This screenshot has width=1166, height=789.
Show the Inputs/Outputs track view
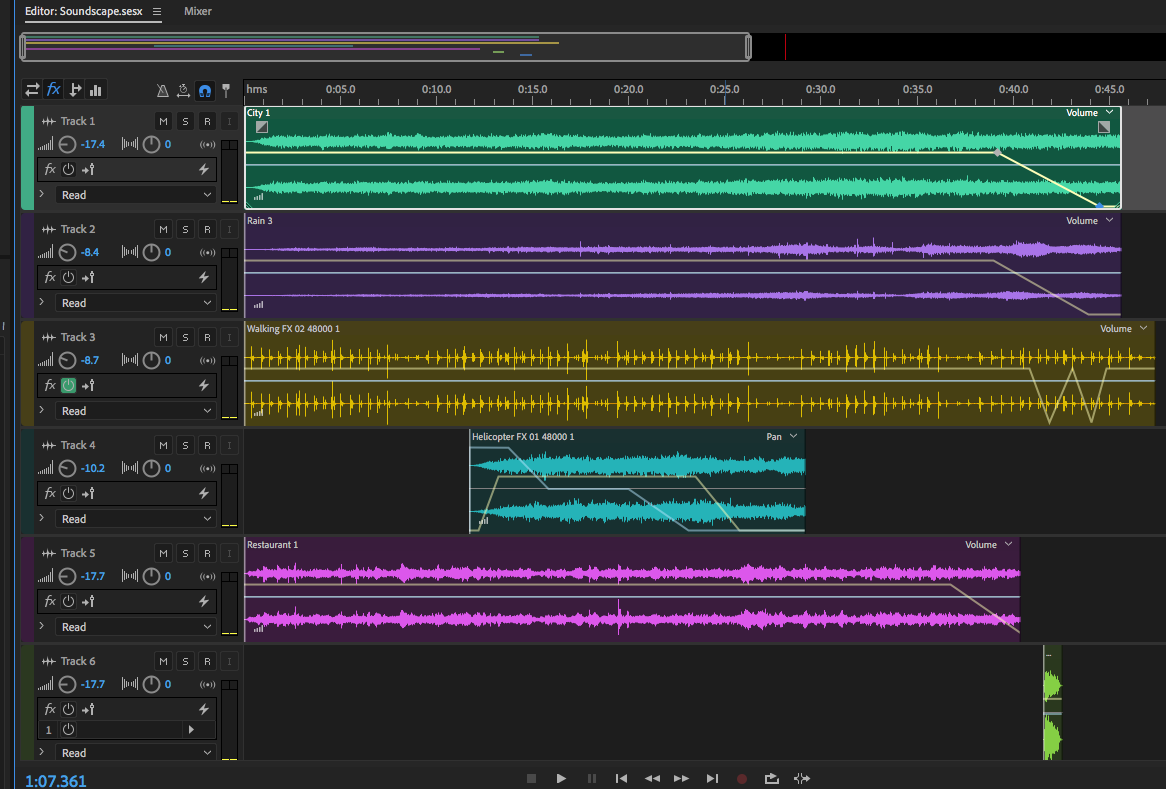(32, 90)
